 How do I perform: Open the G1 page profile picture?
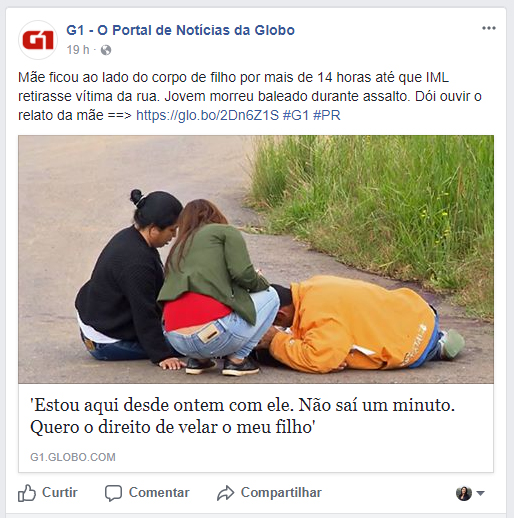pos(38,40)
